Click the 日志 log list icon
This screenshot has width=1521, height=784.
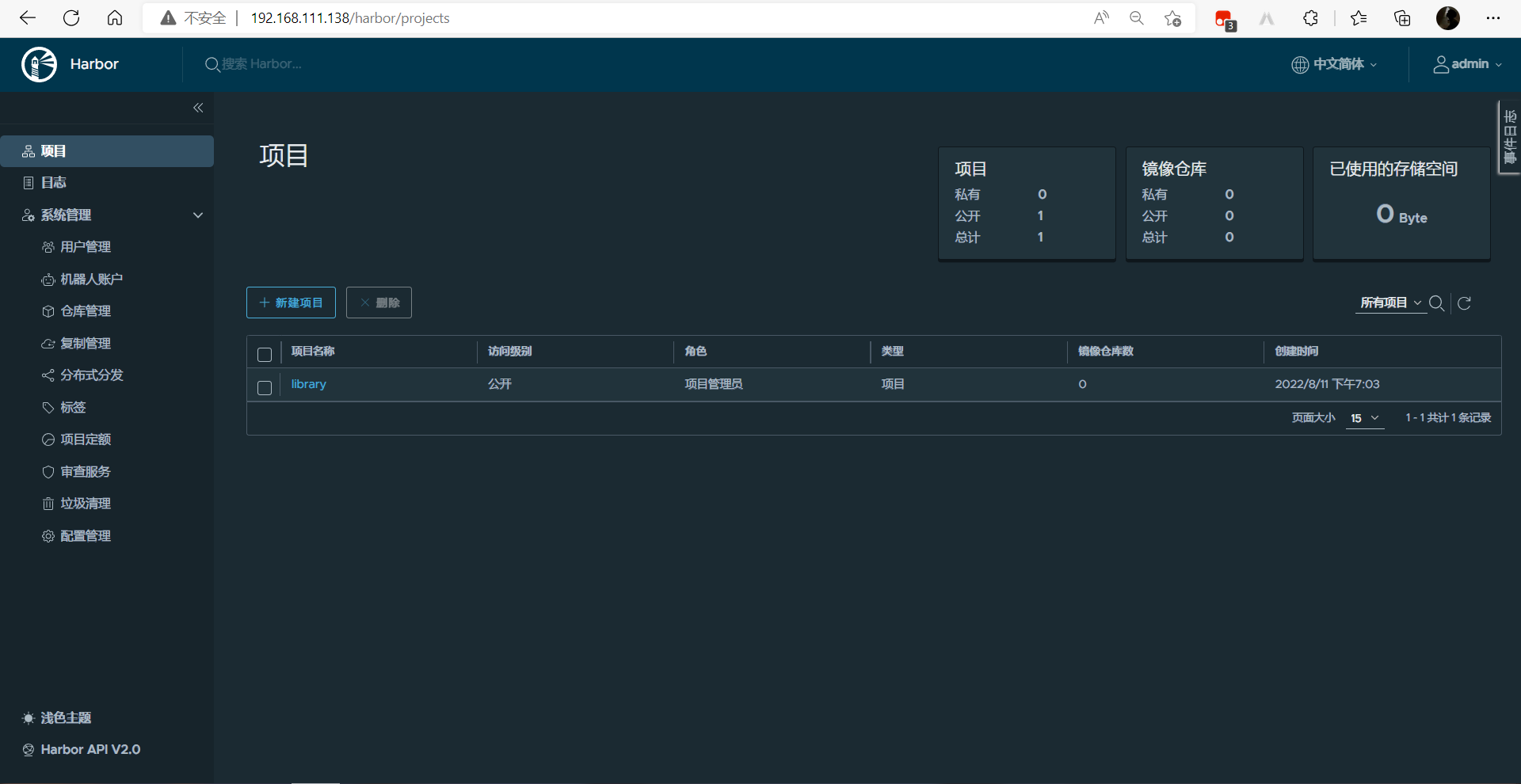click(x=29, y=183)
